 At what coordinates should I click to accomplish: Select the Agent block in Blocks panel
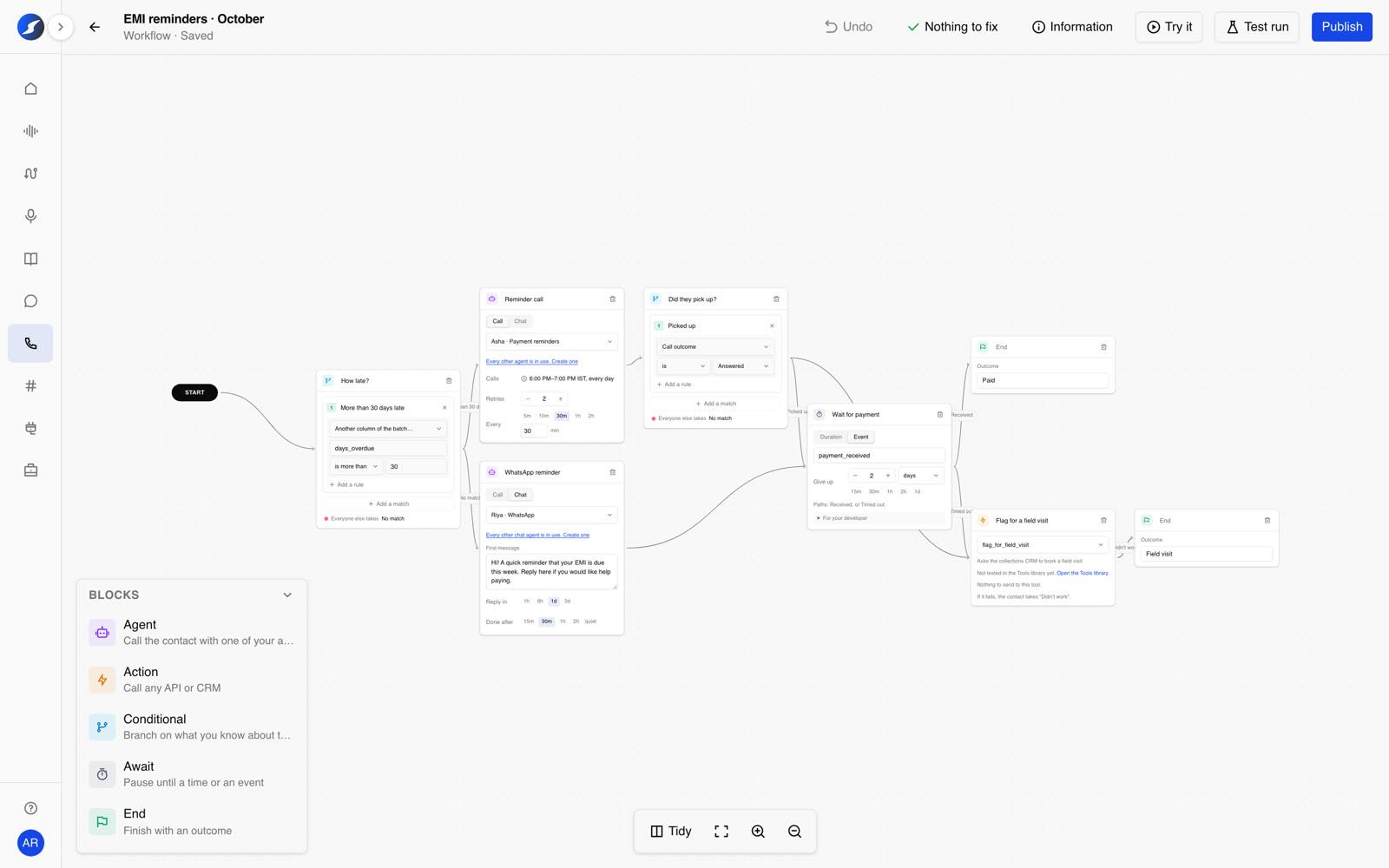(192, 633)
